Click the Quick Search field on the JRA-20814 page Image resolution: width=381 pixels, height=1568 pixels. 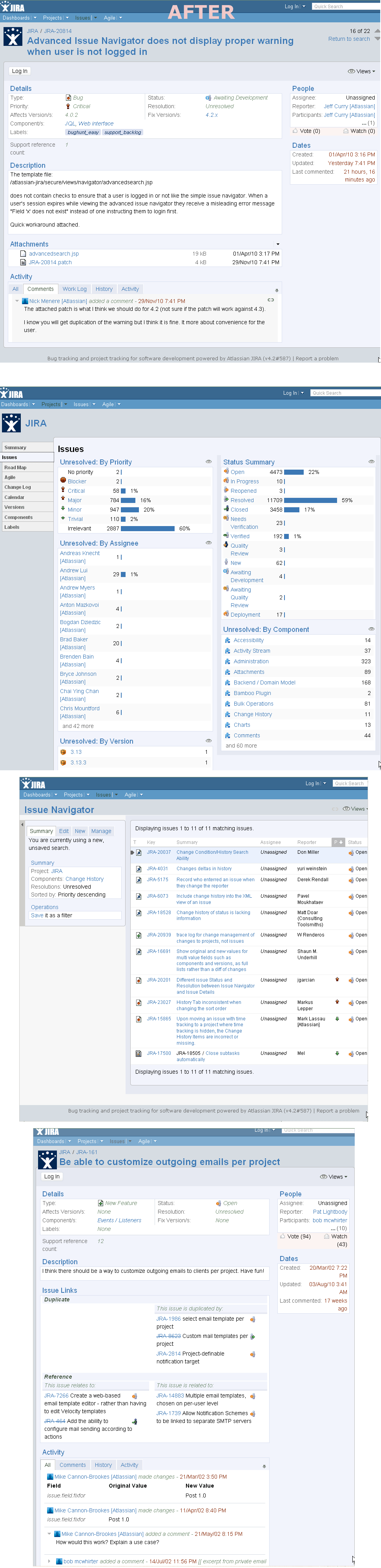click(x=346, y=7)
